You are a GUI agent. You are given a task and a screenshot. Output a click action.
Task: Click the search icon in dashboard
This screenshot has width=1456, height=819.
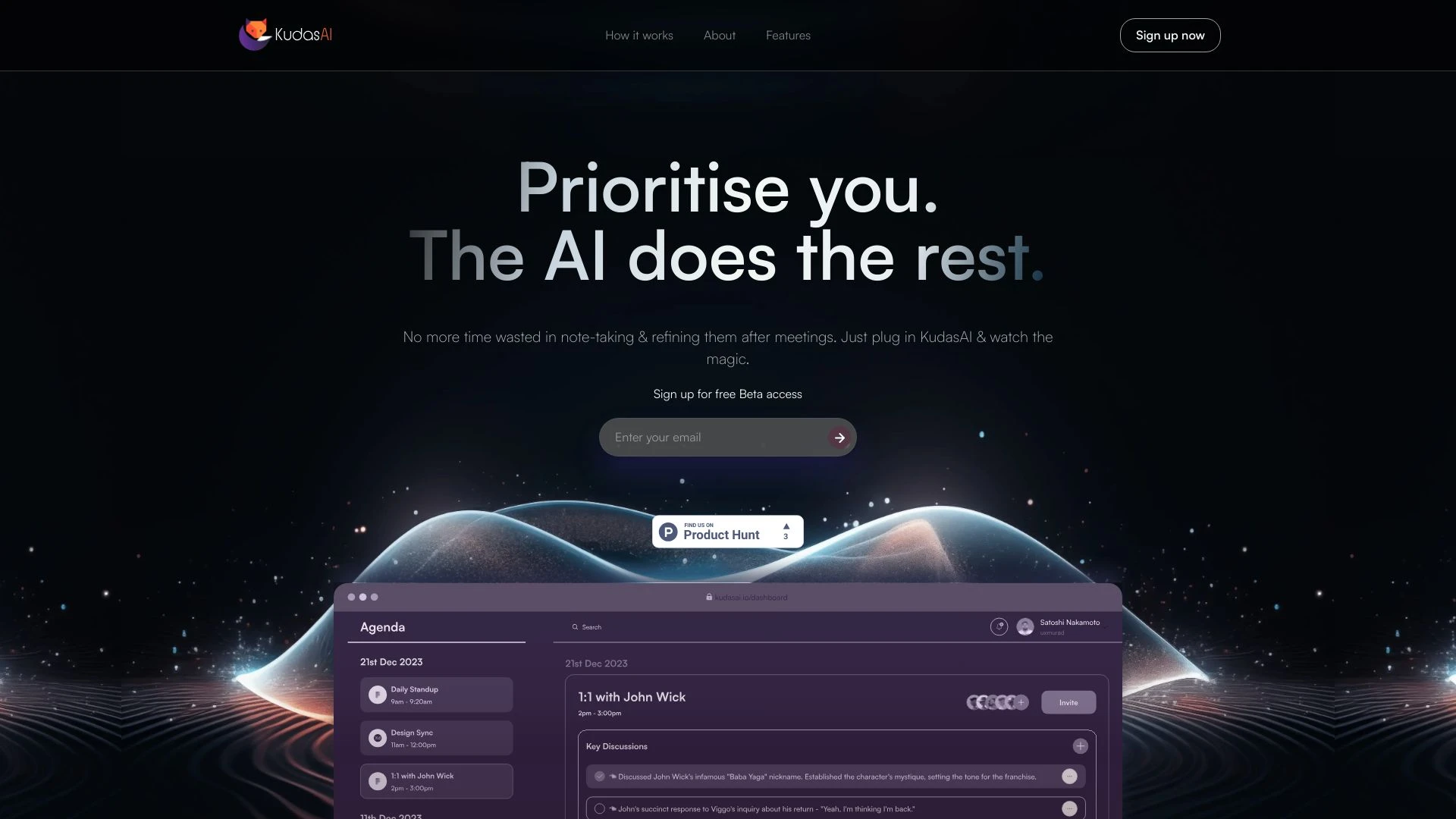(x=575, y=626)
